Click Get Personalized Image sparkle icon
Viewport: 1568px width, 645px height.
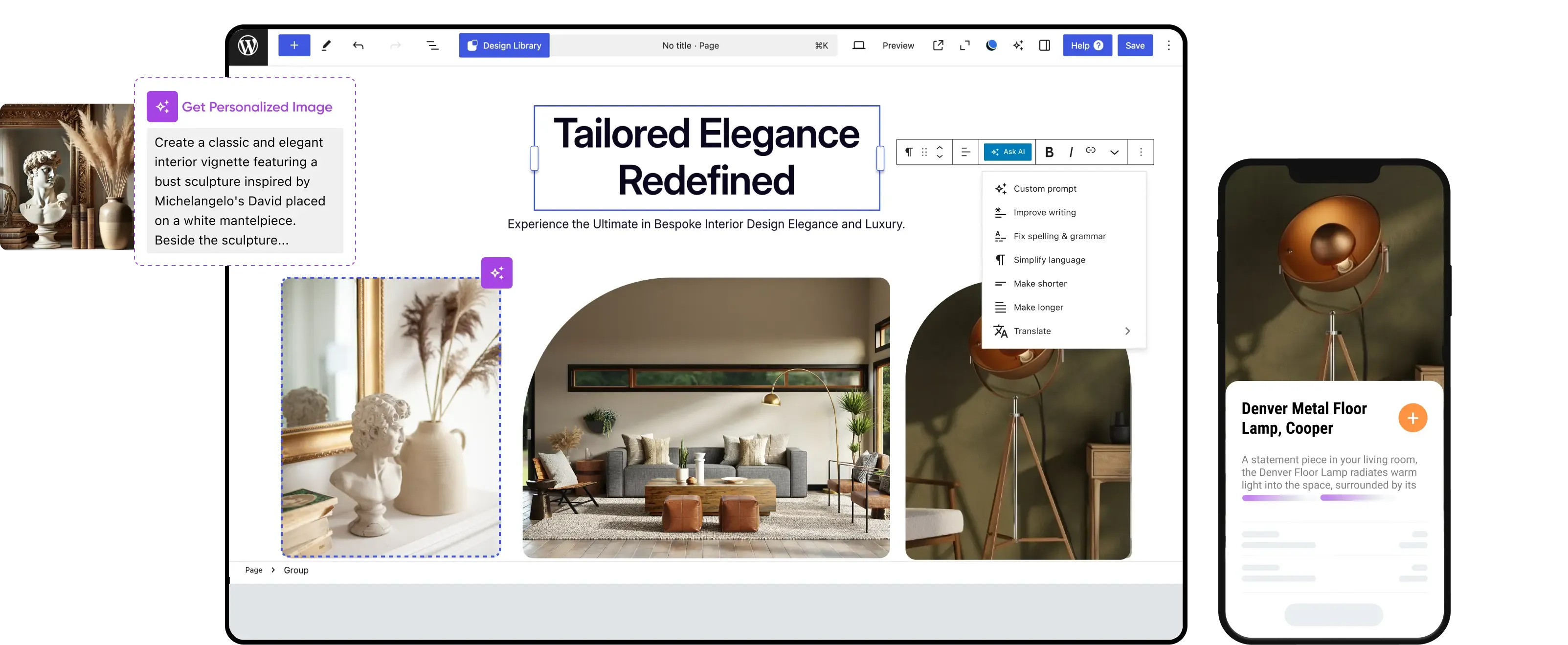(162, 107)
